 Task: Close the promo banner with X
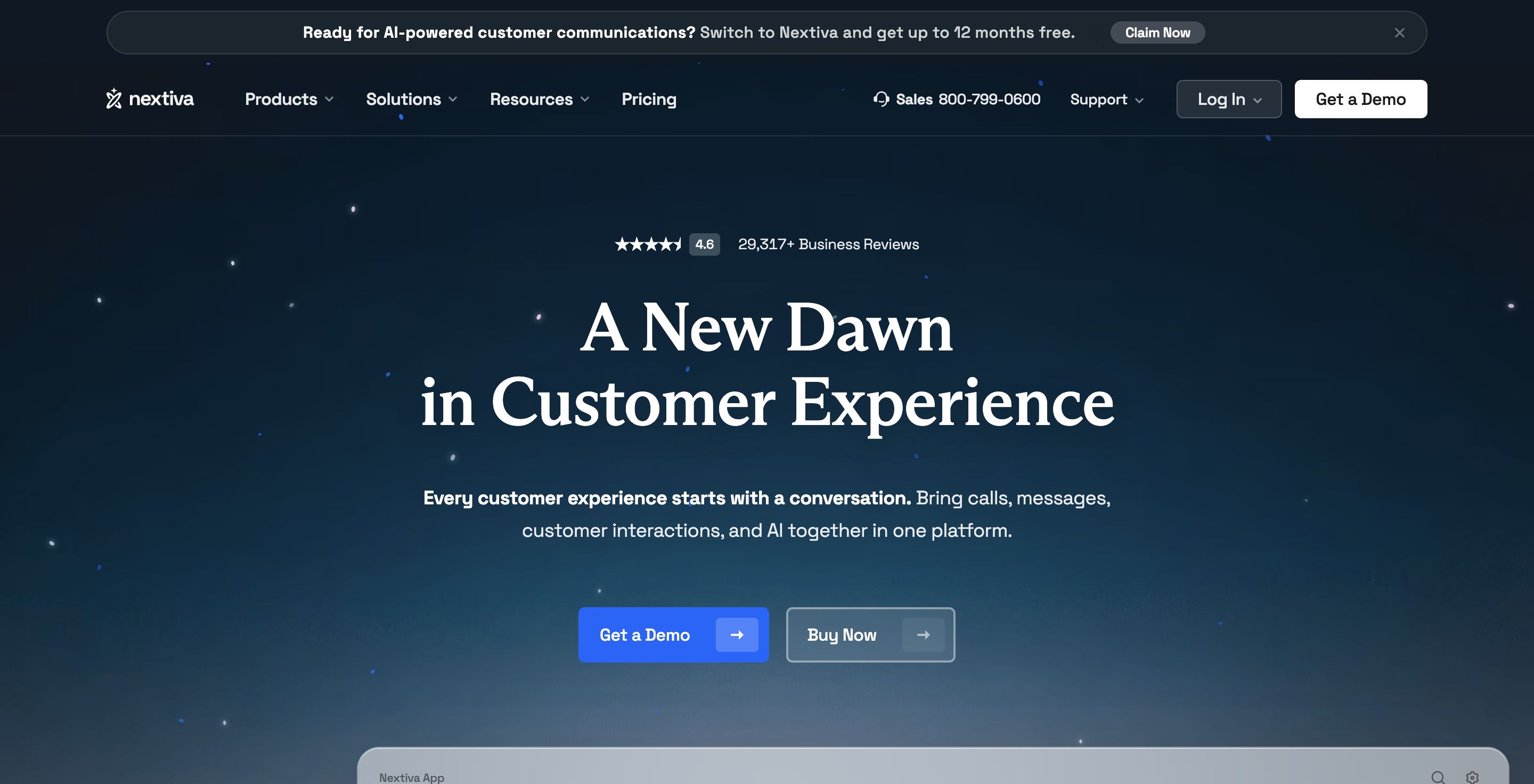(1399, 32)
